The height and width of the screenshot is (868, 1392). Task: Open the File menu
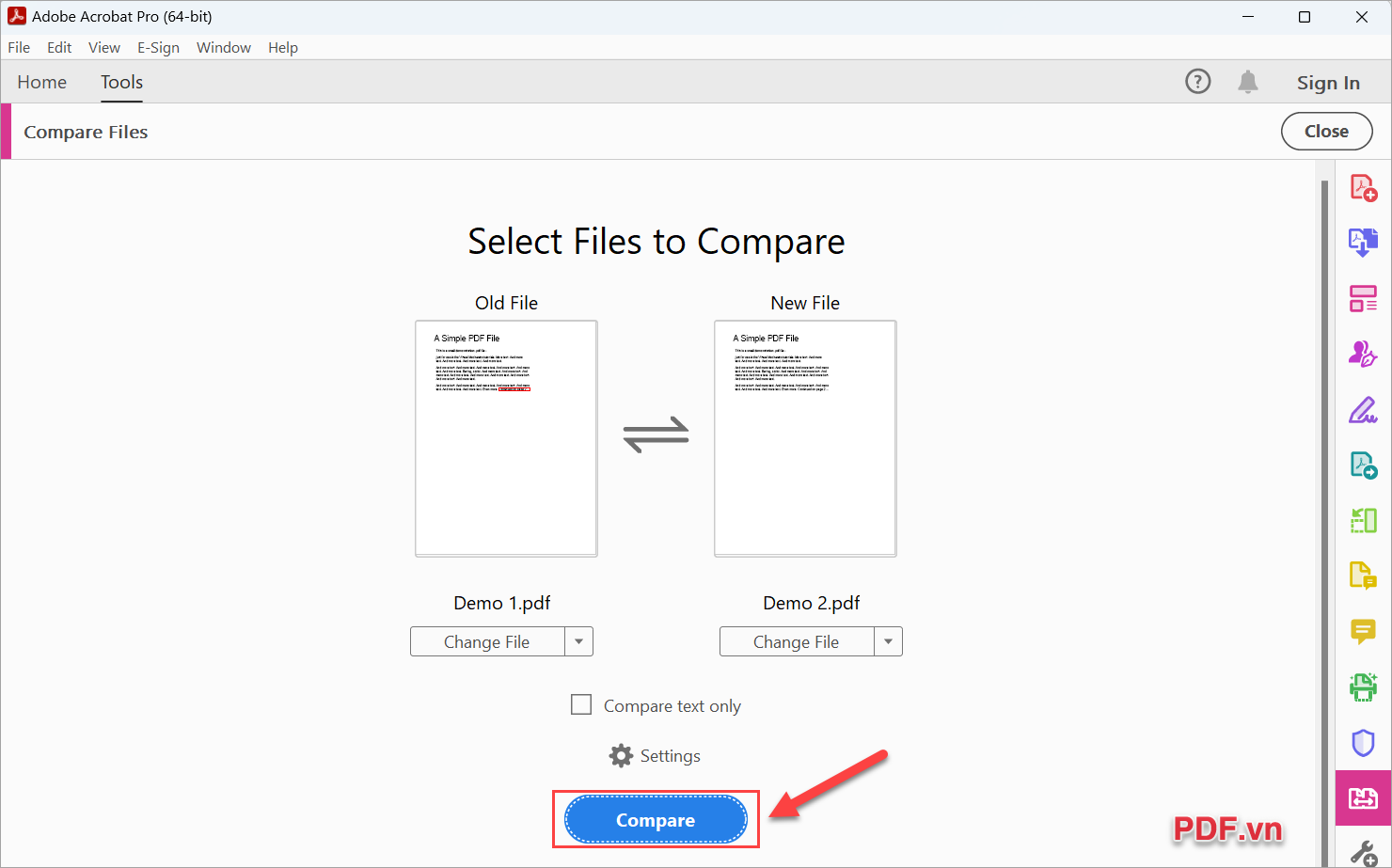19,47
